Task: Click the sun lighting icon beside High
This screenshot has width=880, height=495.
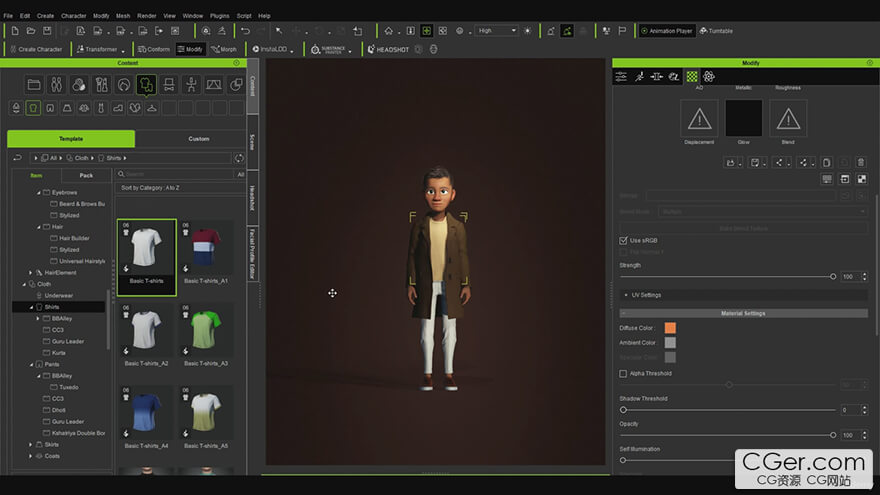Action: tap(528, 31)
